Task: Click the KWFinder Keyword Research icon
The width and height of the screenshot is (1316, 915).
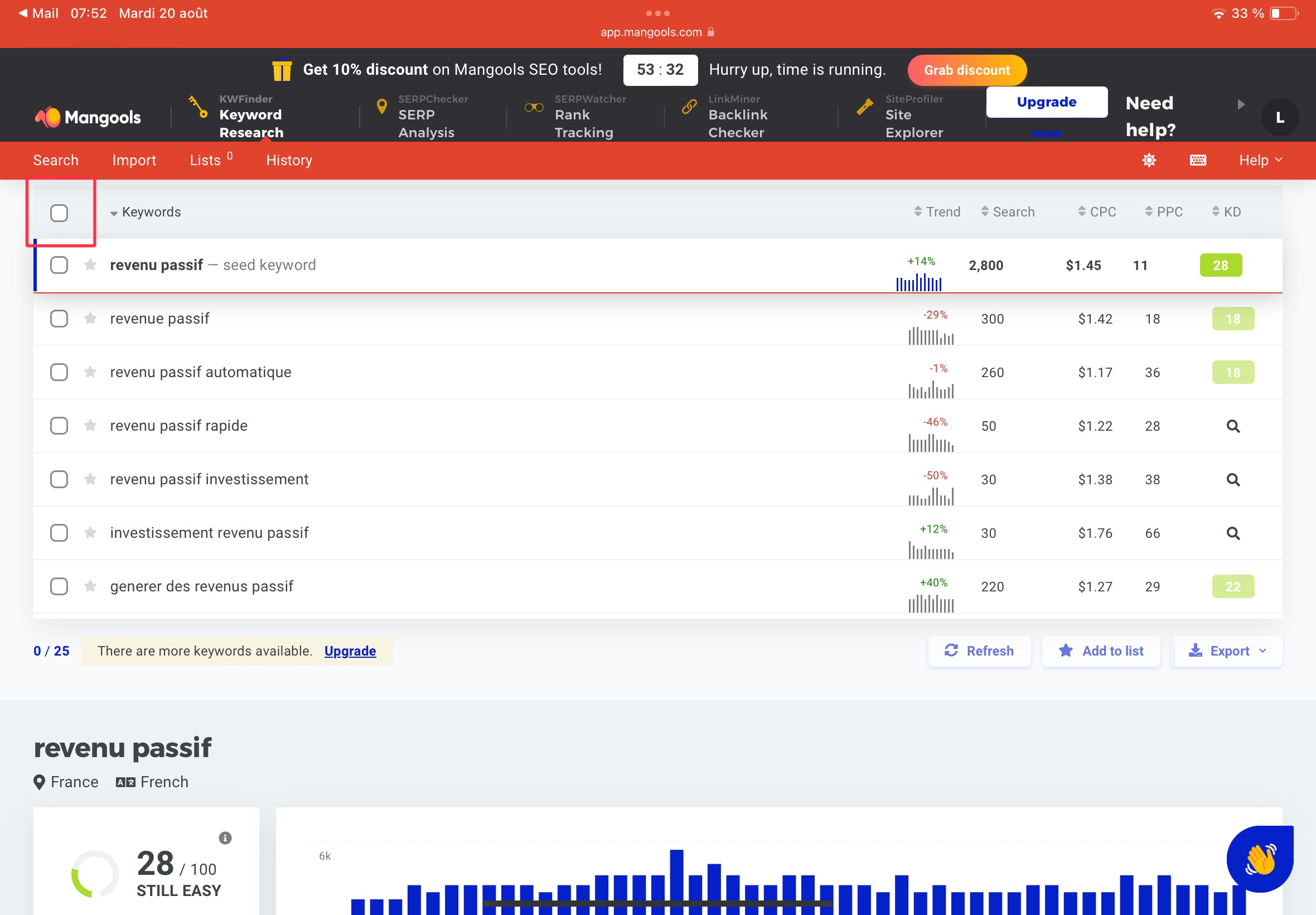Action: (x=197, y=108)
